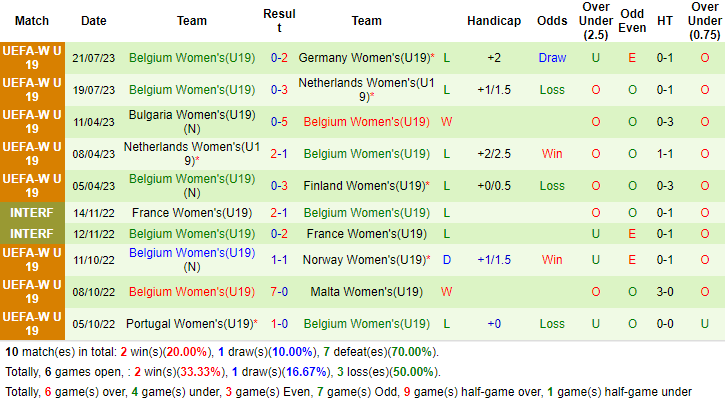725x401 pixels.
Task: Open Norway Women's(U19) team page
Action: click(364, 260)
